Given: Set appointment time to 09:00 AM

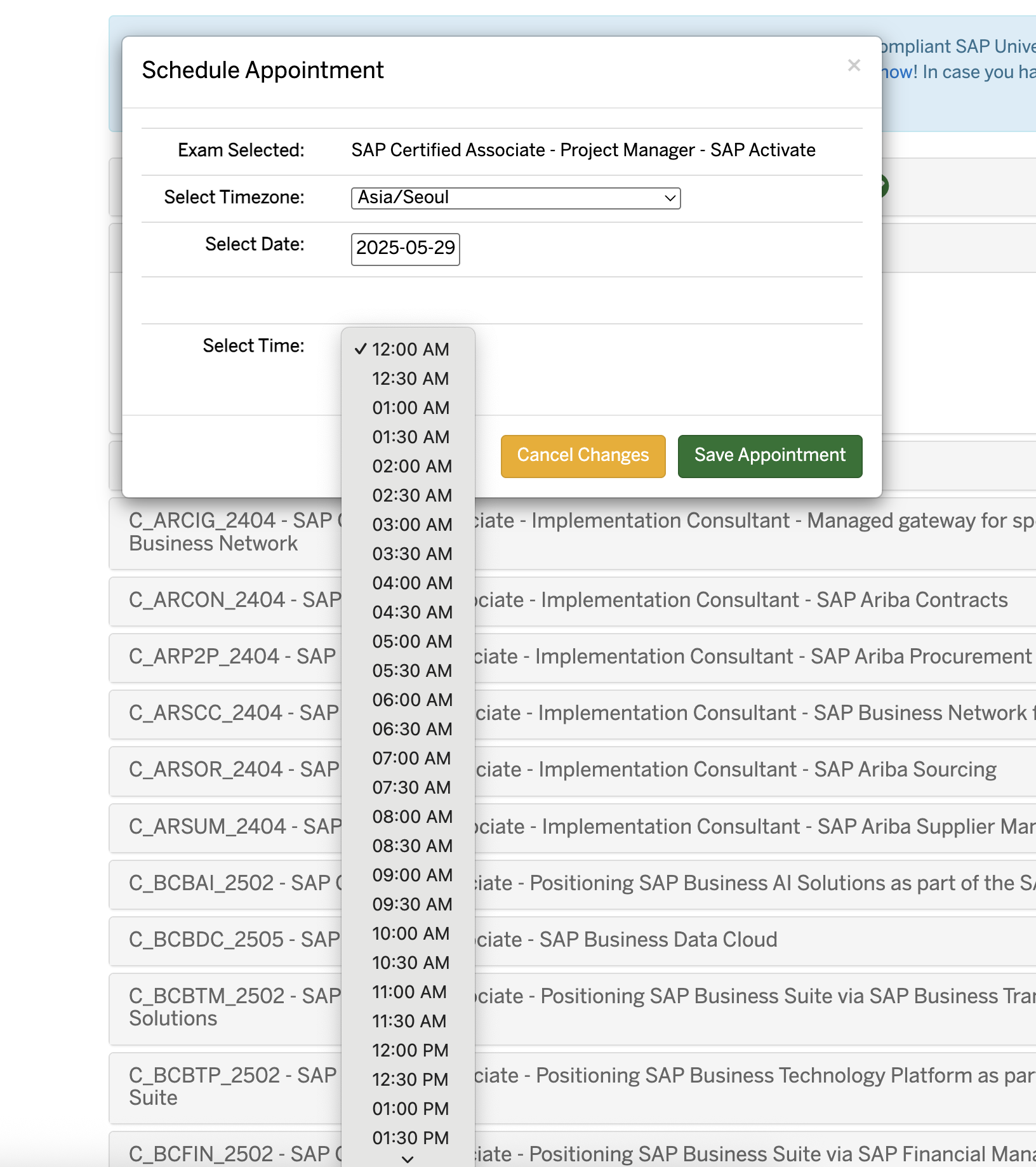Looking at the screenshot, I should coord(408,875).
